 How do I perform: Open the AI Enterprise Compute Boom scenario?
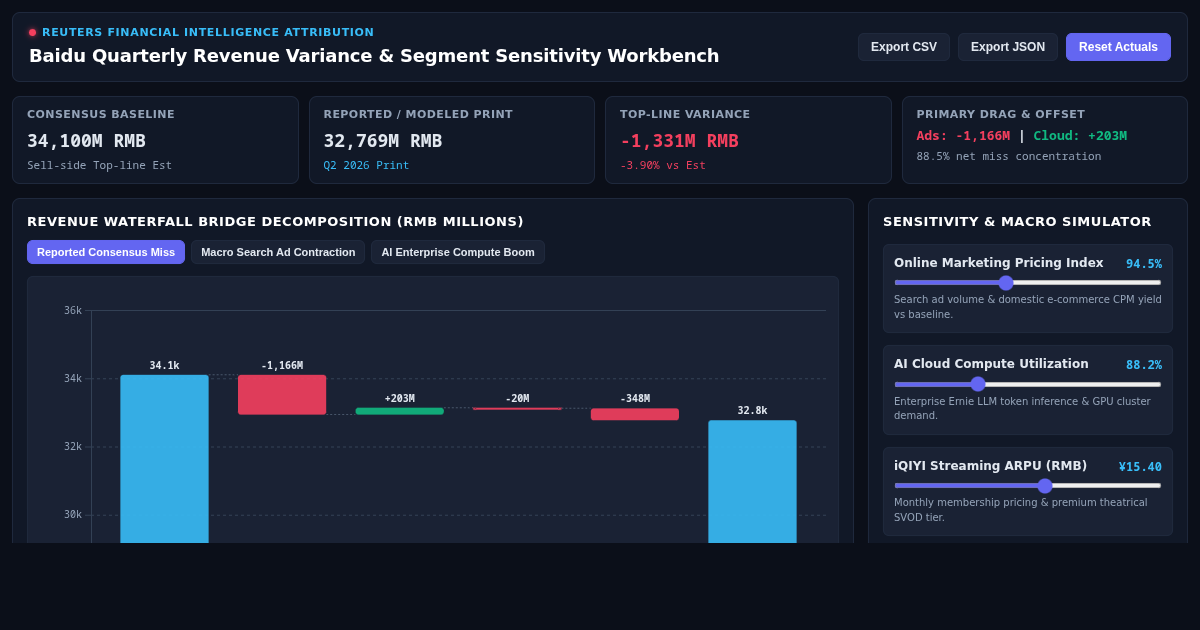click(458, 252)
